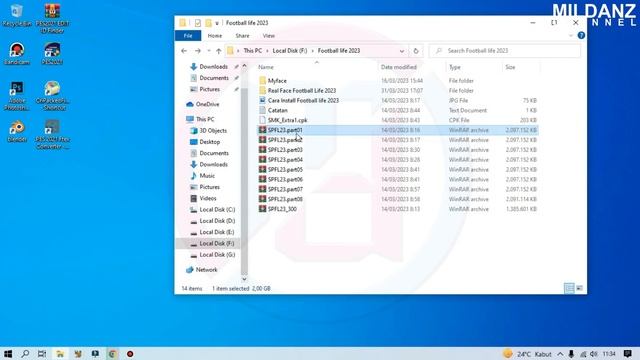Click the Properties icon in quick access toolbar
Image resolution: width=640 pixels, height=360 pixels.
tap(198, 23)
